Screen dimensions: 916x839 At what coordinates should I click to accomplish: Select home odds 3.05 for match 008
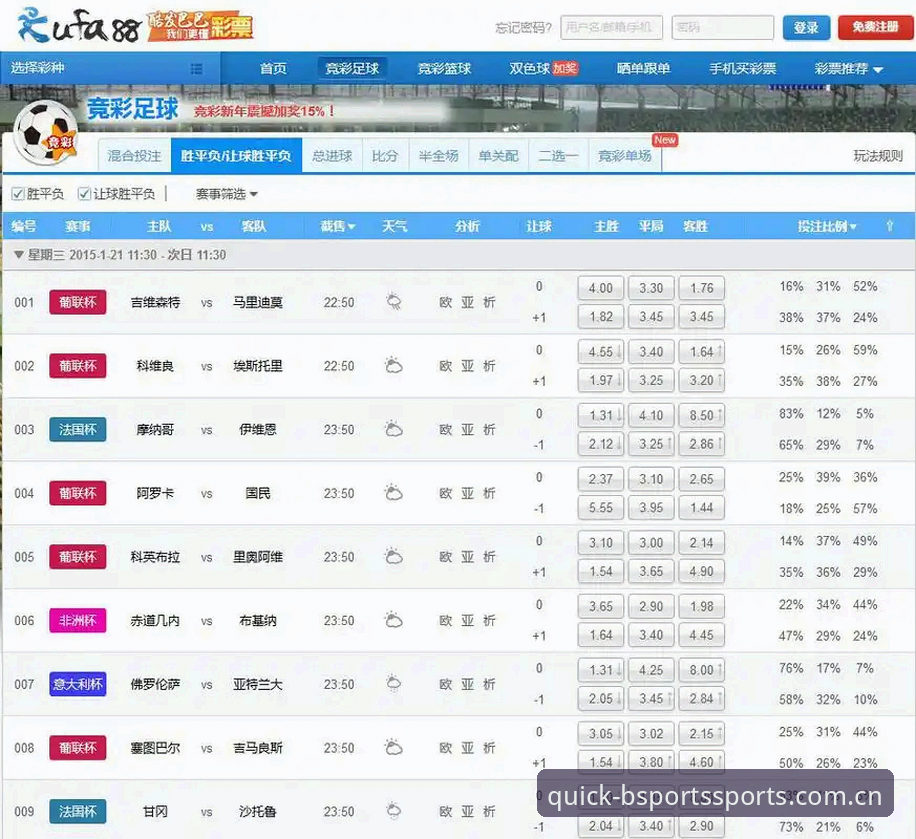pyautogui.click(x=601, y=734)
